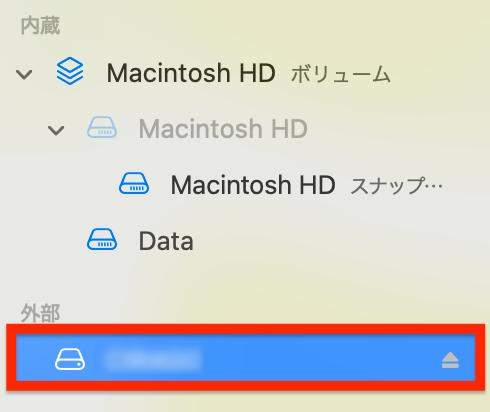This screenshot has height=412, width=490.
Task: Select the Macintosh HD volume group name
Action: click(191, 73)
